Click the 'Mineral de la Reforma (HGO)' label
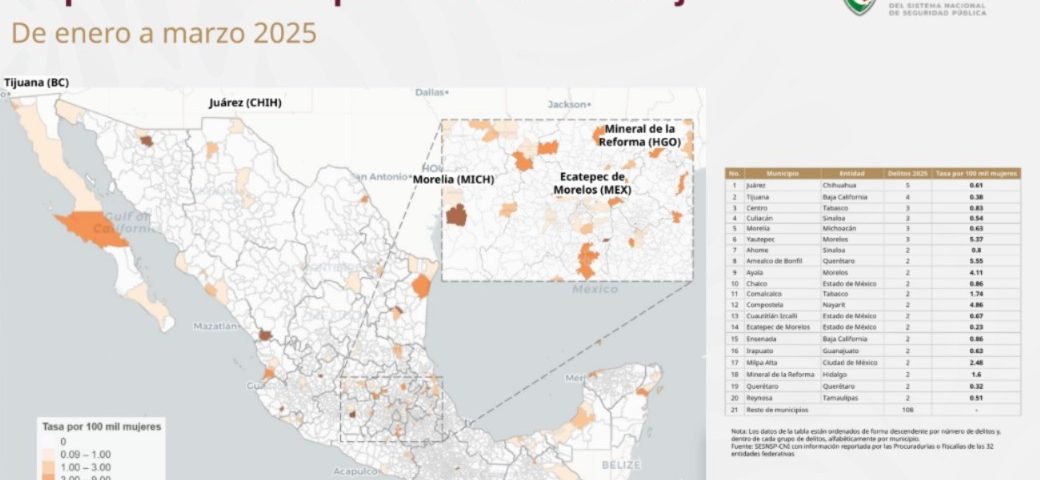1040x480 pixels. [639, 135]
